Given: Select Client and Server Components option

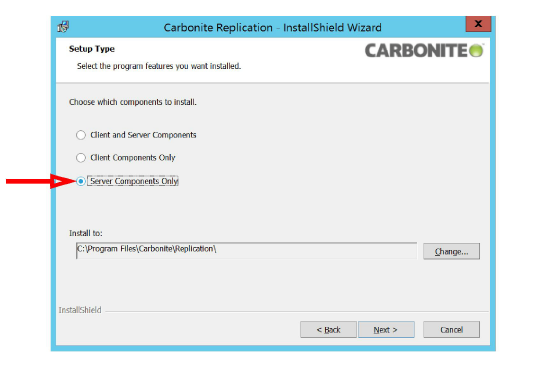Looking at the screenshot, I should tap(81, 135).
